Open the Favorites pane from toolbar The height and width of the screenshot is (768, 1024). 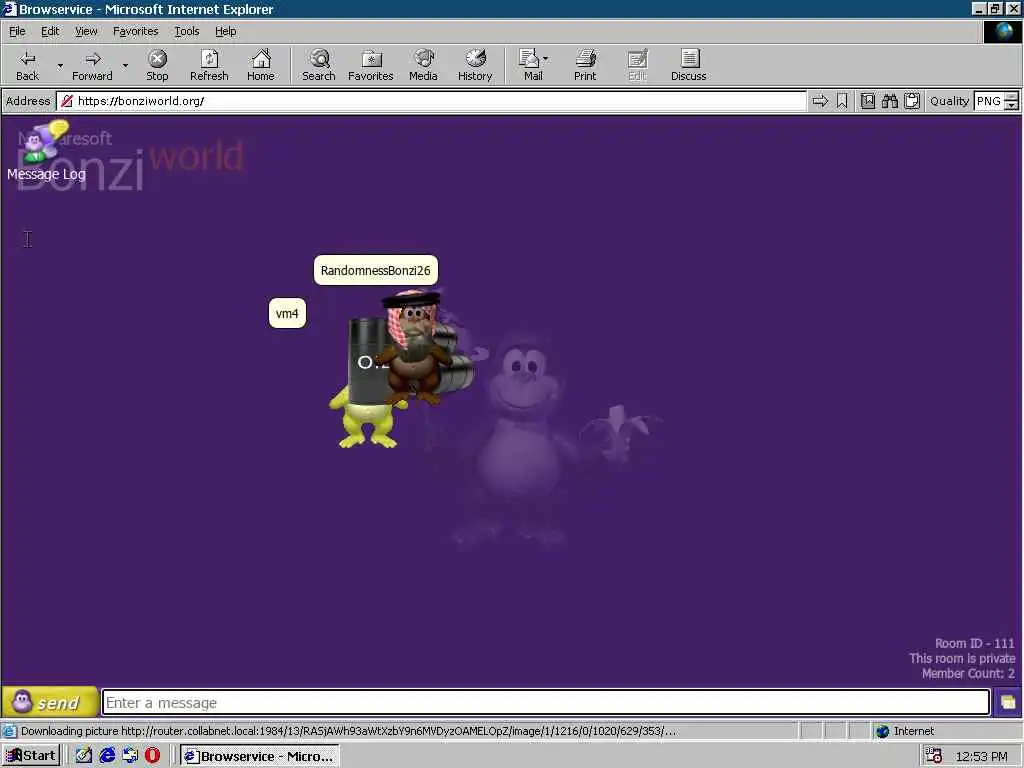[371, 65]
